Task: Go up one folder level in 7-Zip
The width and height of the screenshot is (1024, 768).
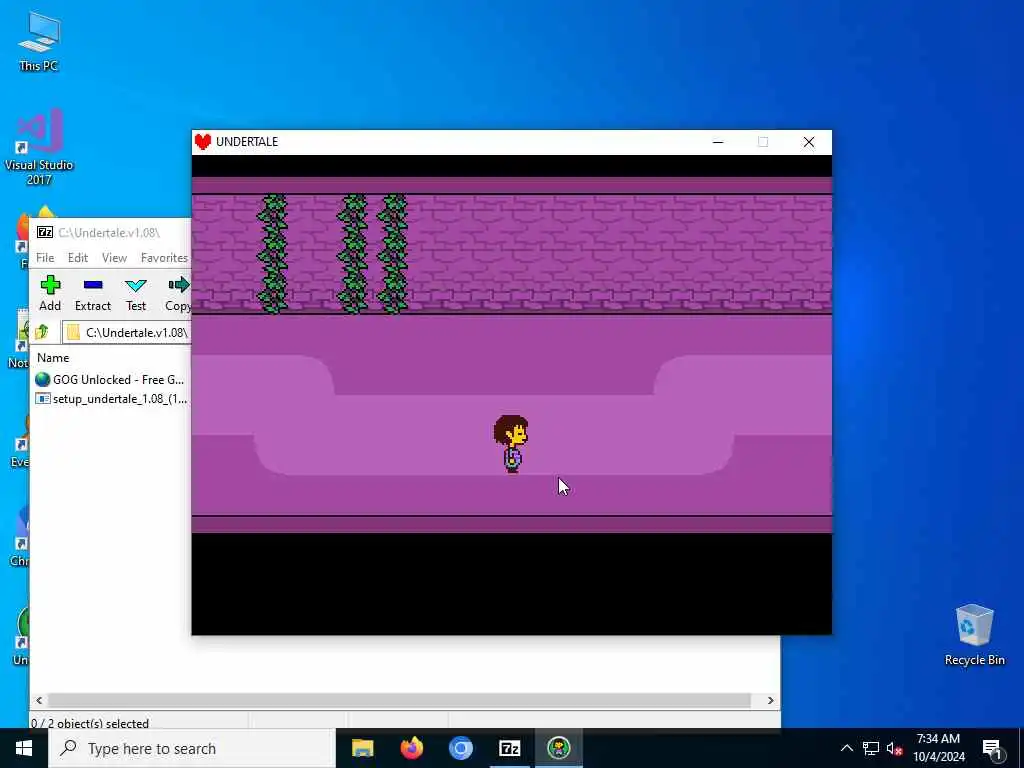Action: 42,332
